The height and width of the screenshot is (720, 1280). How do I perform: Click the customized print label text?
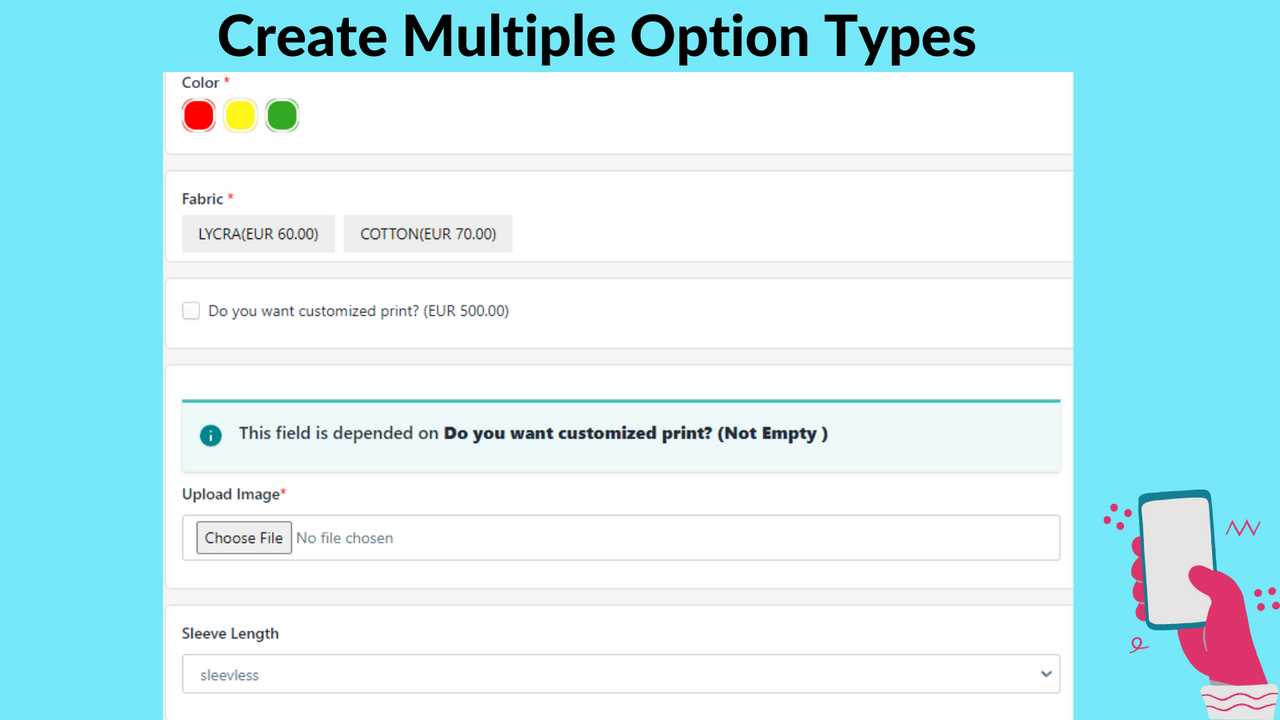point(358,311)
